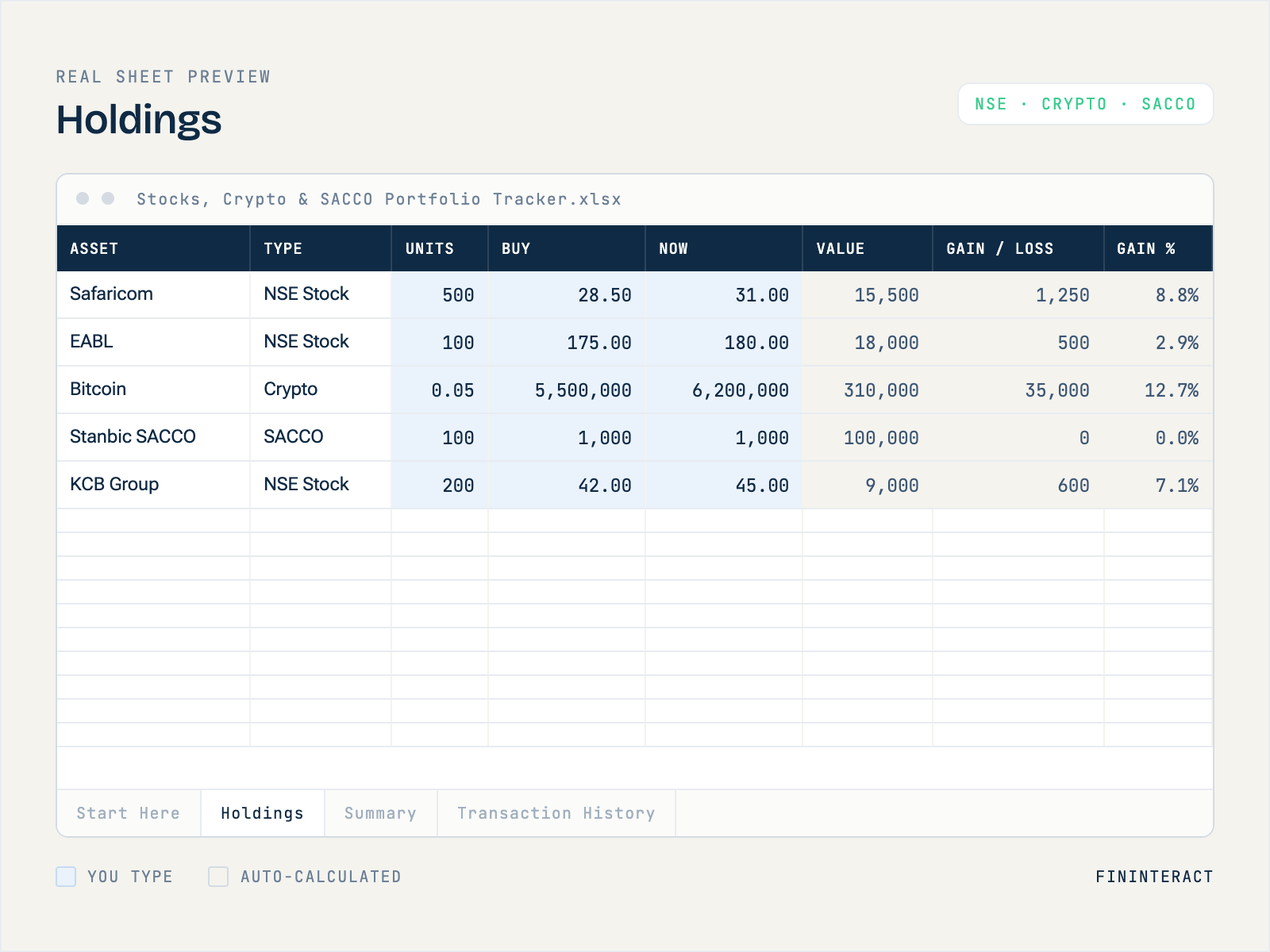Select Safaricom's NSE Stock type cell
The height and width of the screenshot is (952, 1270).
[x=321, y=294]
